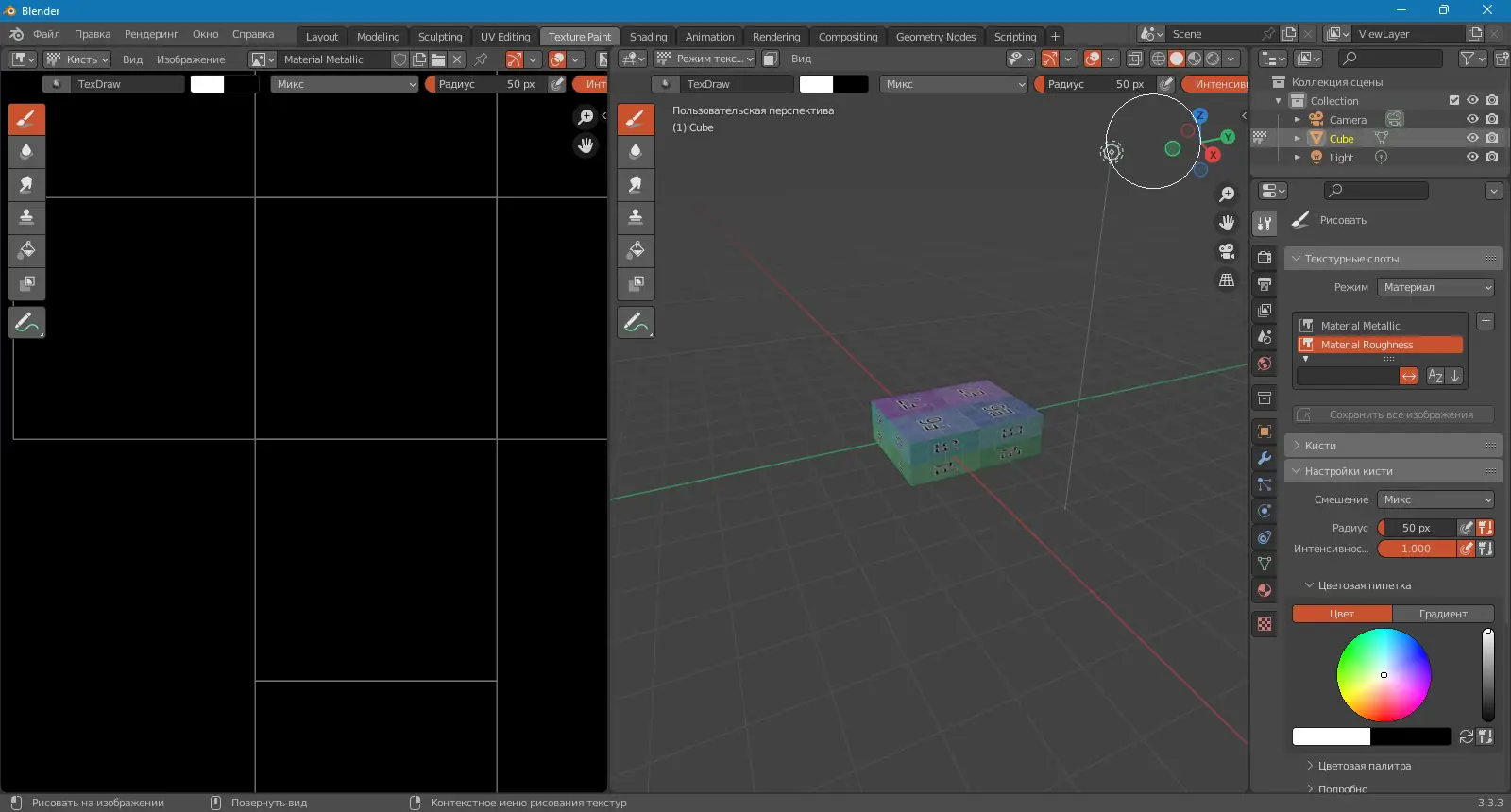Toggle camera view in the viewport

tap(1227, 251)
